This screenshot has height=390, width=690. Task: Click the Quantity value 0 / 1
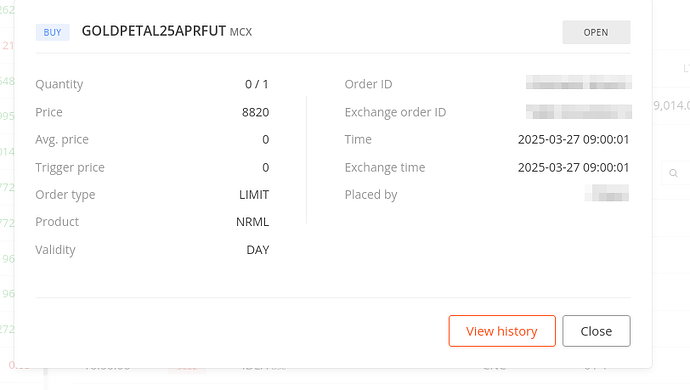click(257, 84)
